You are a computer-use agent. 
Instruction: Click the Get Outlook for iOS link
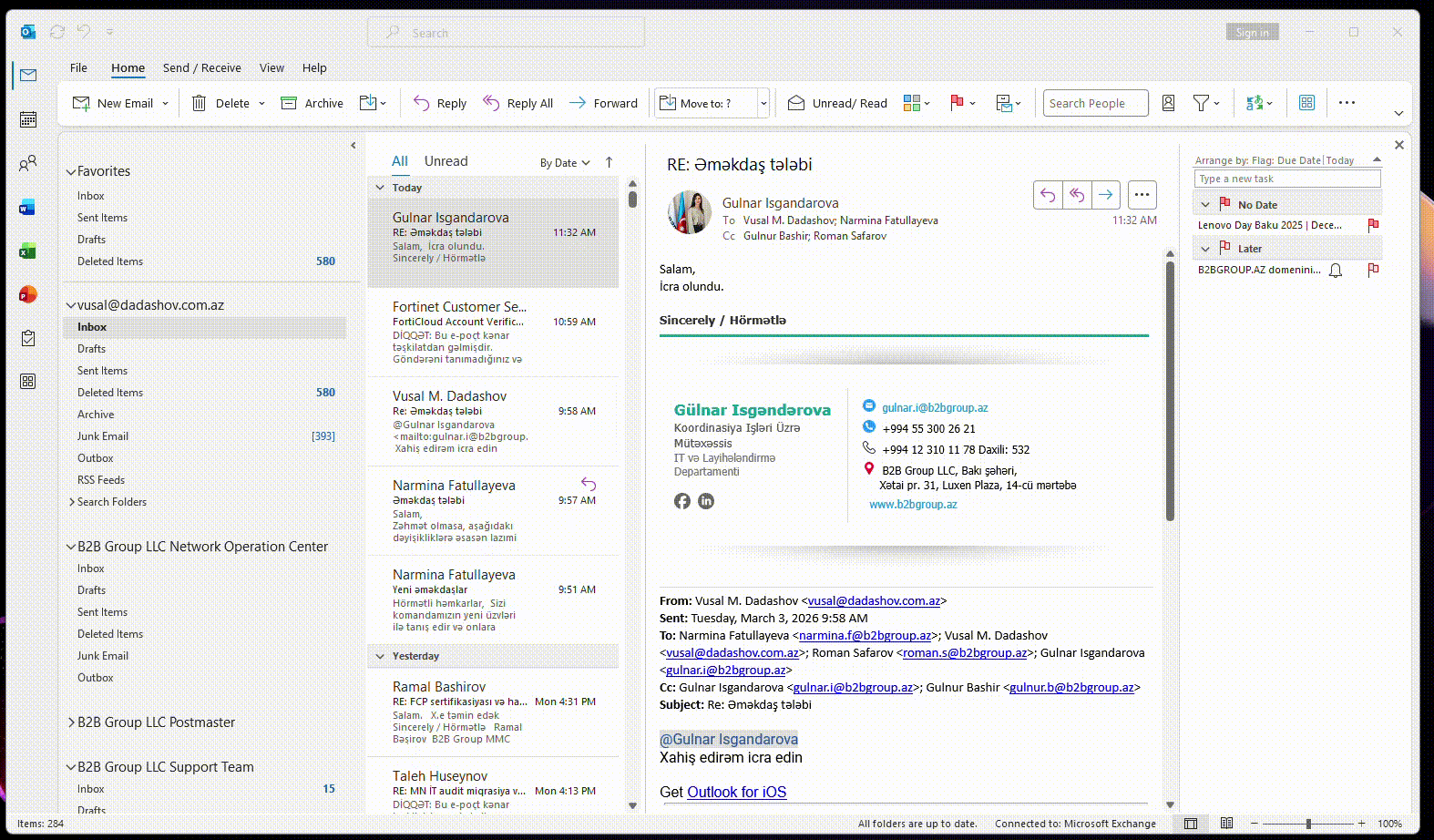736,793
